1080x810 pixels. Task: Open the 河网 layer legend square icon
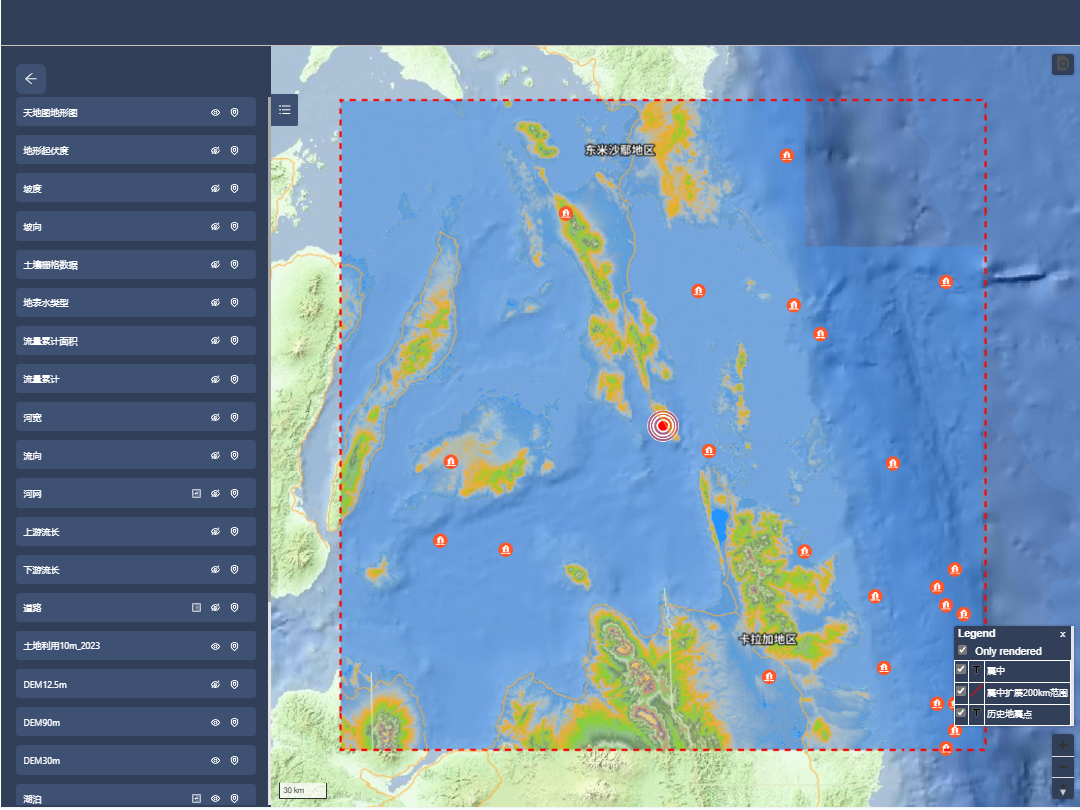pyautogui.click(x=196, y=493)
